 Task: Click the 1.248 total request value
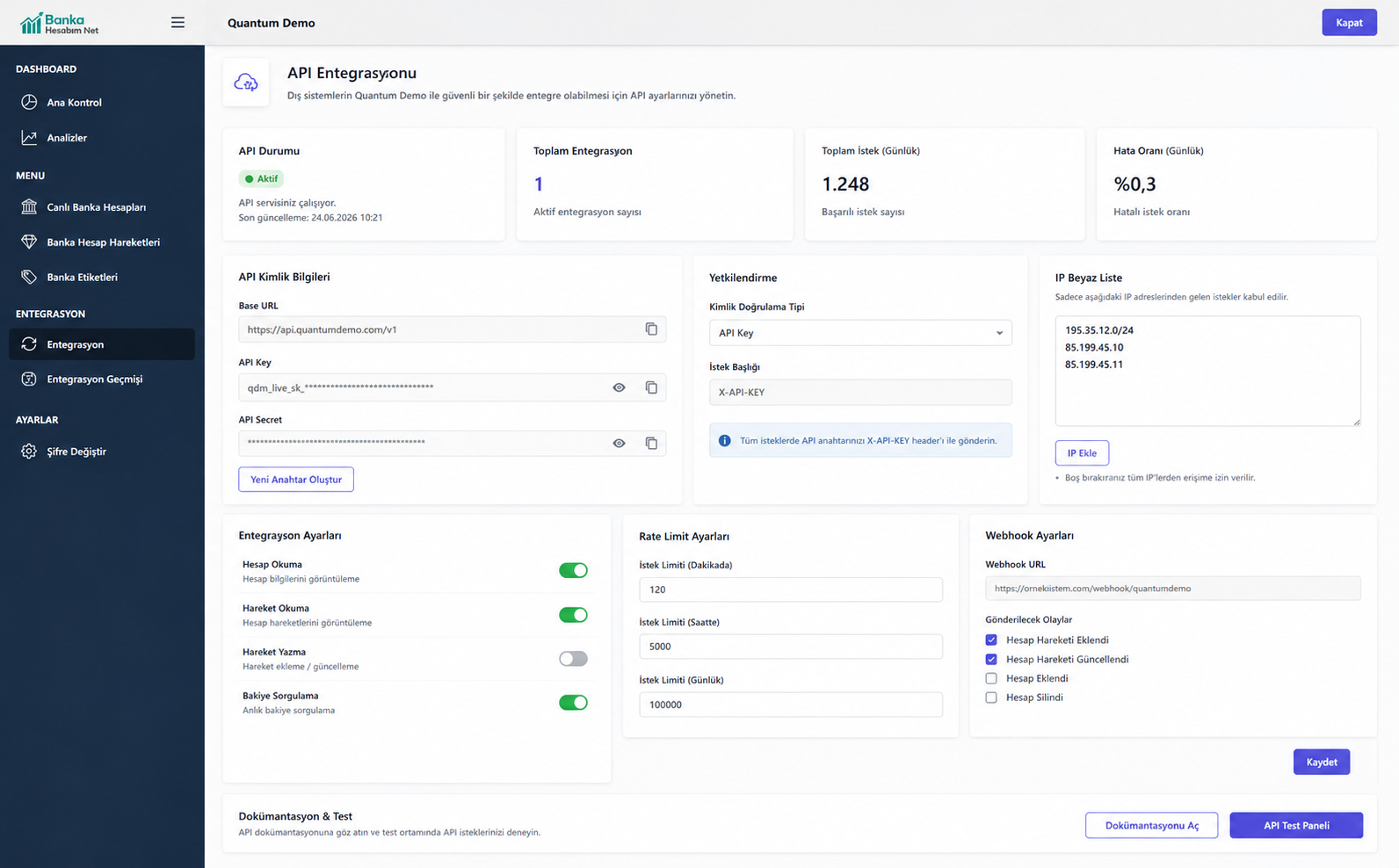(x=845, y=184)
